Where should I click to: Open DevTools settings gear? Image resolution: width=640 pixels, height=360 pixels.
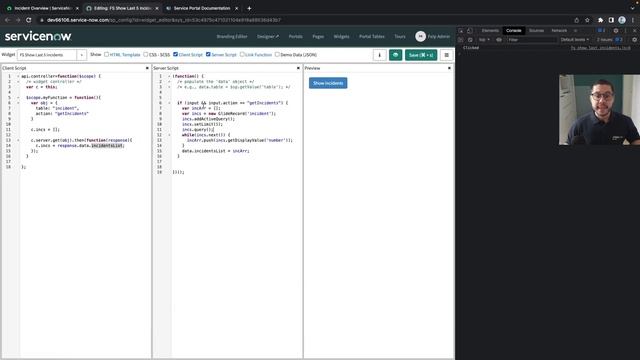tap(616, 31)
